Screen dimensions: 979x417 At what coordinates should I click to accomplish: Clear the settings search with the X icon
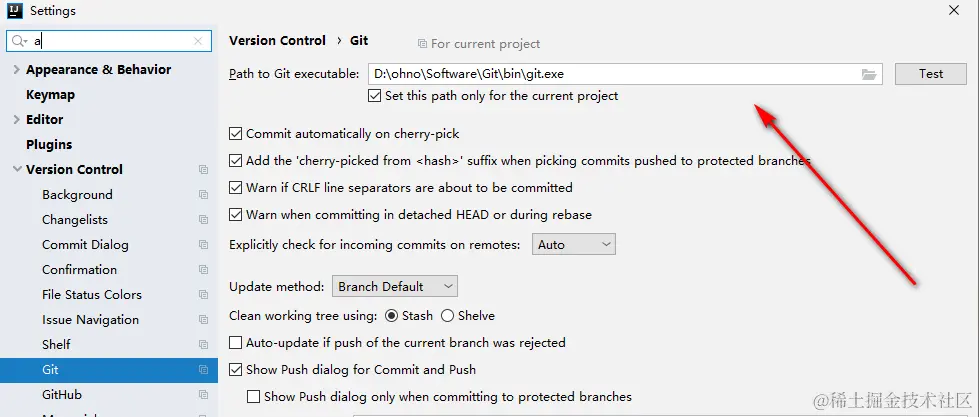(x=199, y=41)
